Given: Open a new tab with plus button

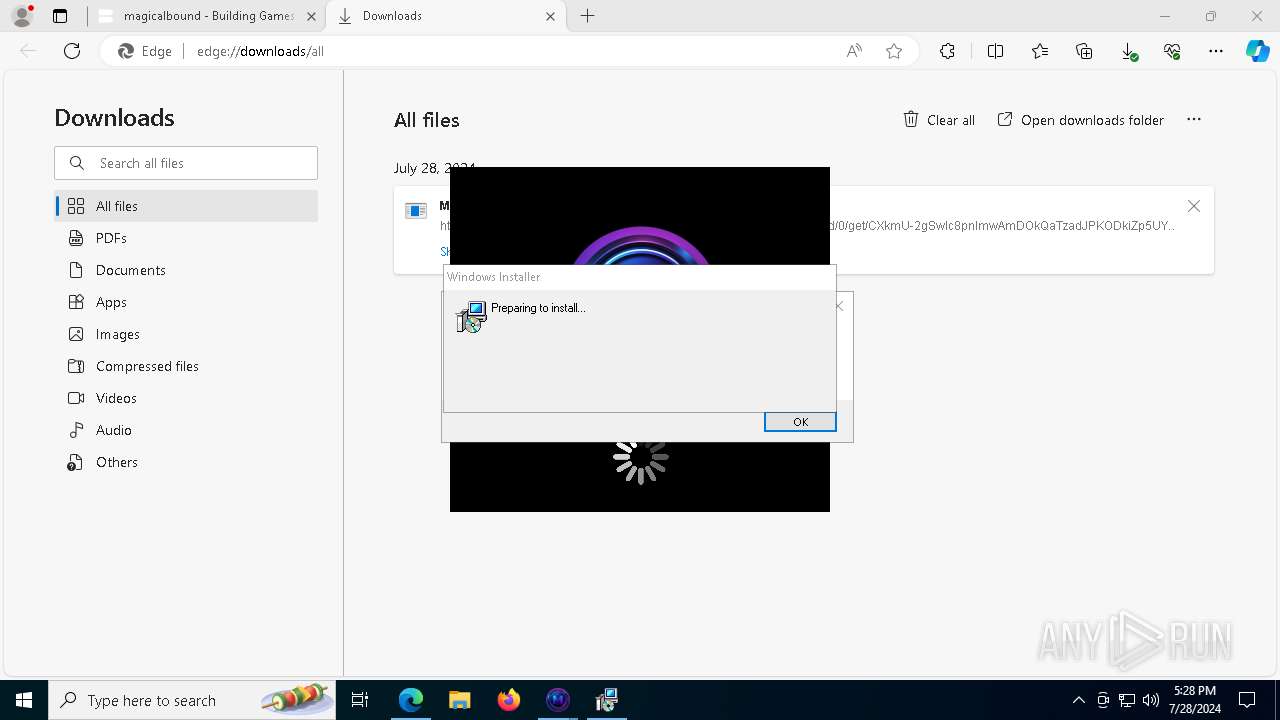Looking at the screenshot, I should 588,16.
